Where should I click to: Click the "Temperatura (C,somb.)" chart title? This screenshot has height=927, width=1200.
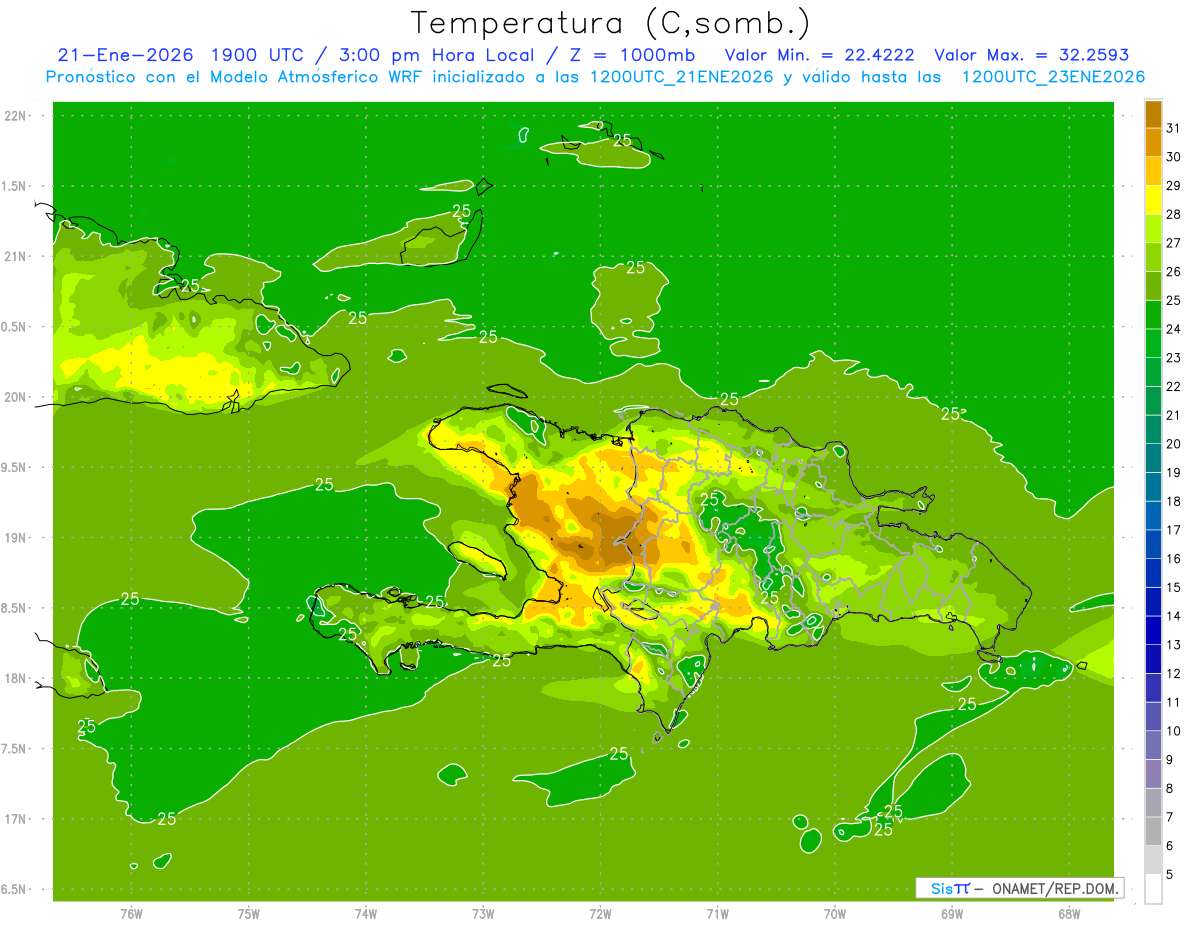click(611, 23)
